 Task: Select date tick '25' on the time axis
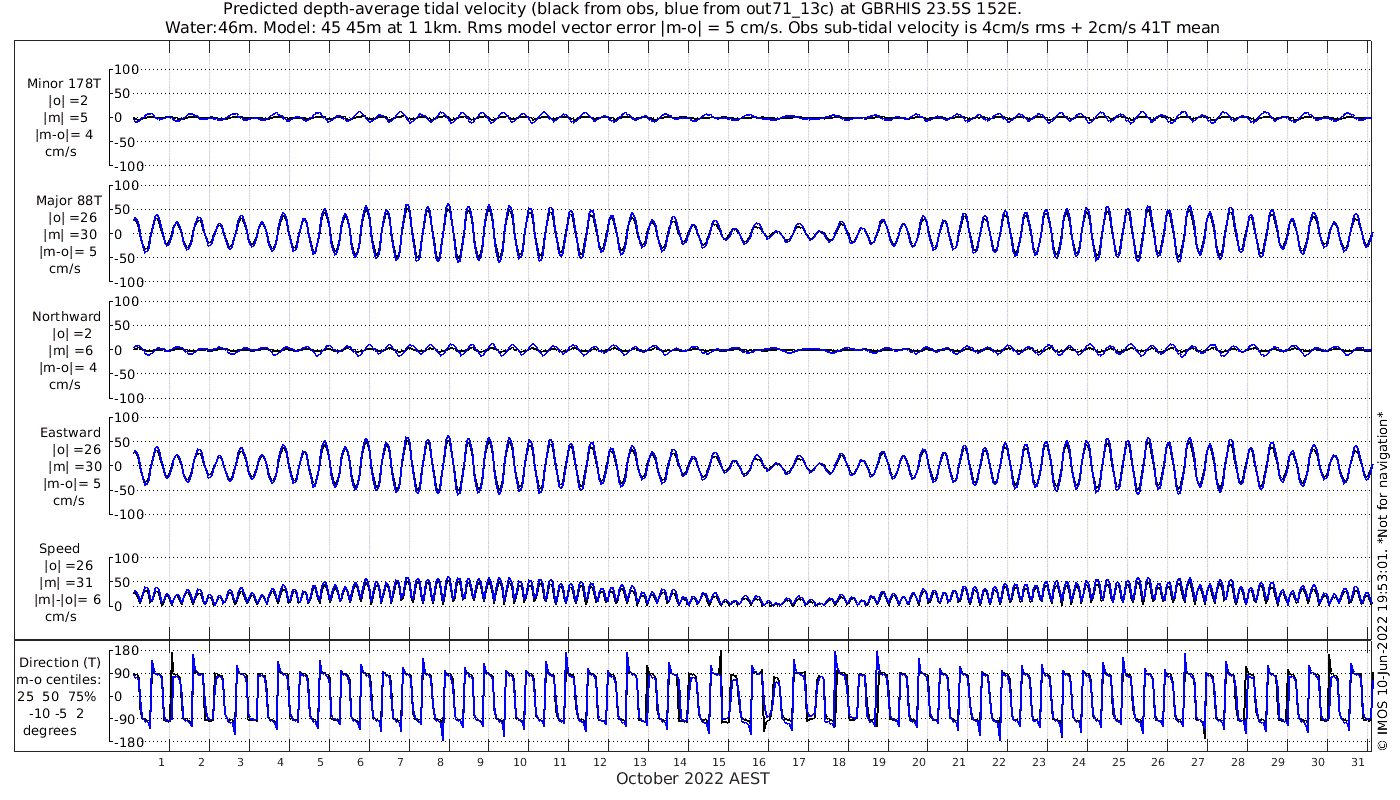point(1118,762)
